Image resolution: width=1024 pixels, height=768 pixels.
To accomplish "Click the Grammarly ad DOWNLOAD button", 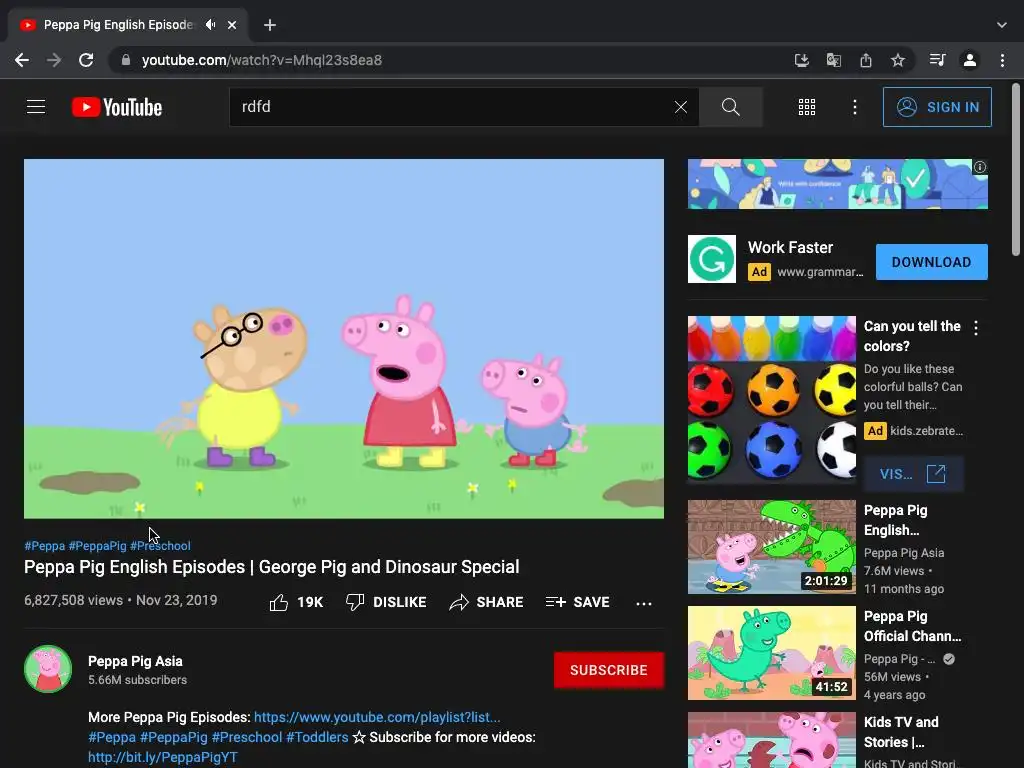I will tap(931, 262).
